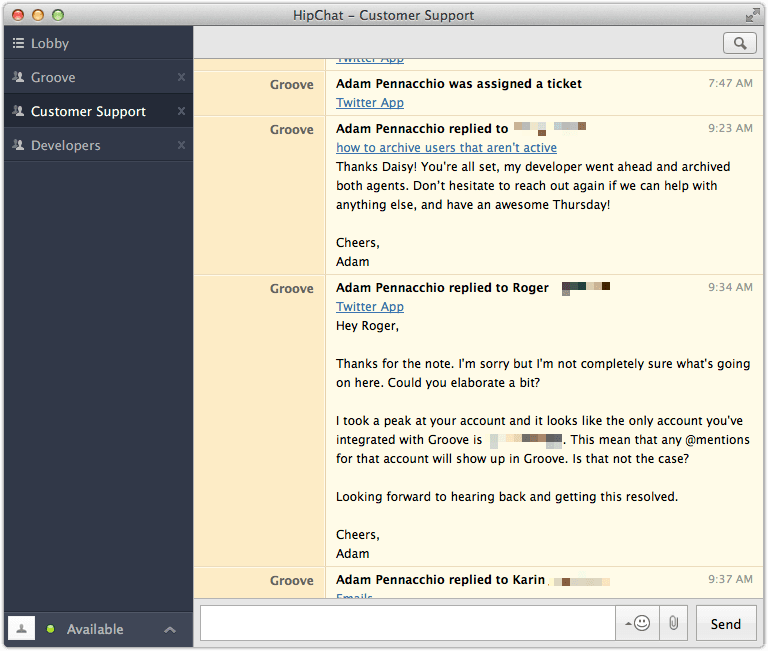This screenshot has height=651, width=768.
Task: Open the Lobby
Action: point(50,44)
